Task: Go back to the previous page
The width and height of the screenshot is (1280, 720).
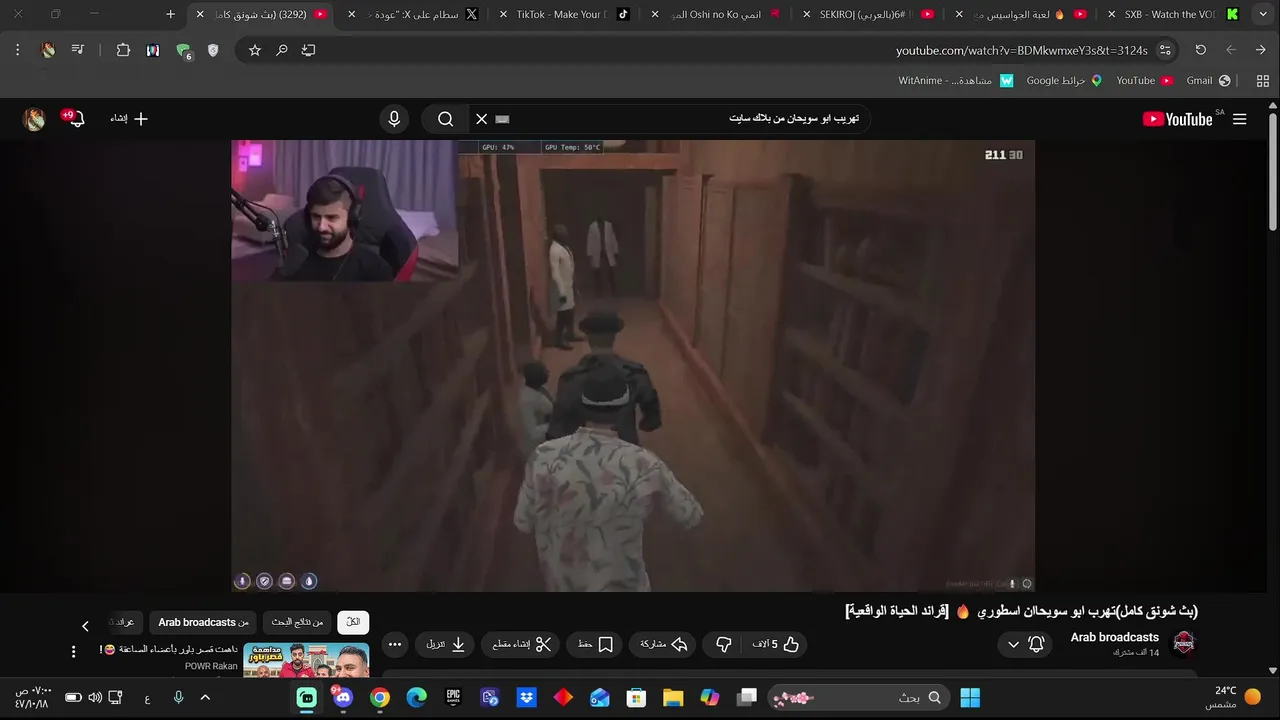Action: pos(1261,50)
